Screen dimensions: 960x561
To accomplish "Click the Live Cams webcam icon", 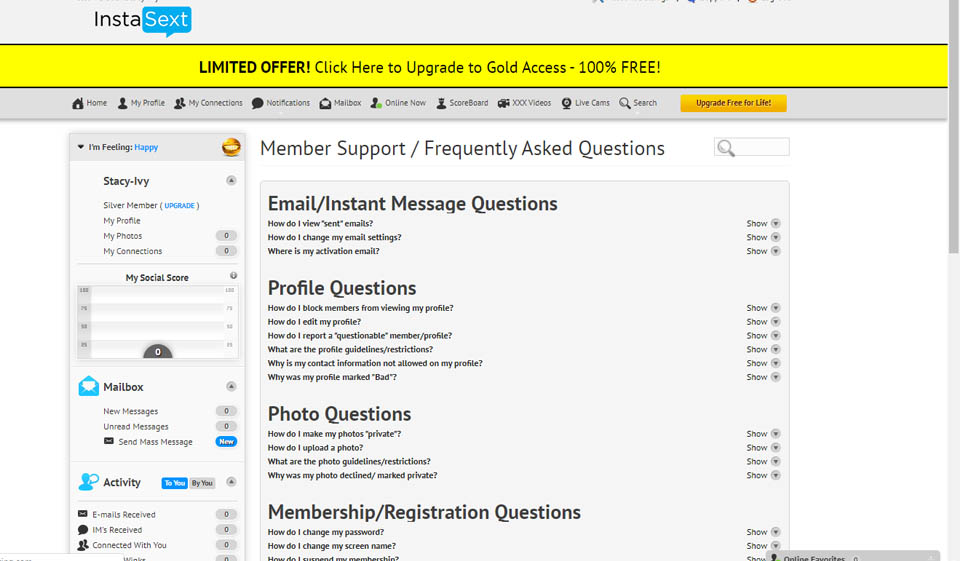I will click(566, 104).
